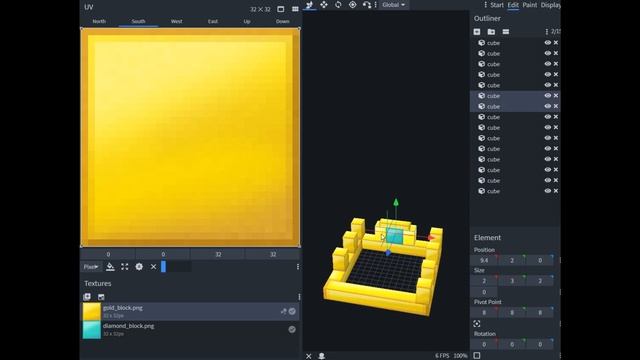640x360 pixels.
Task: Select the tenth cube in Outliner
Action: [515, 138]
